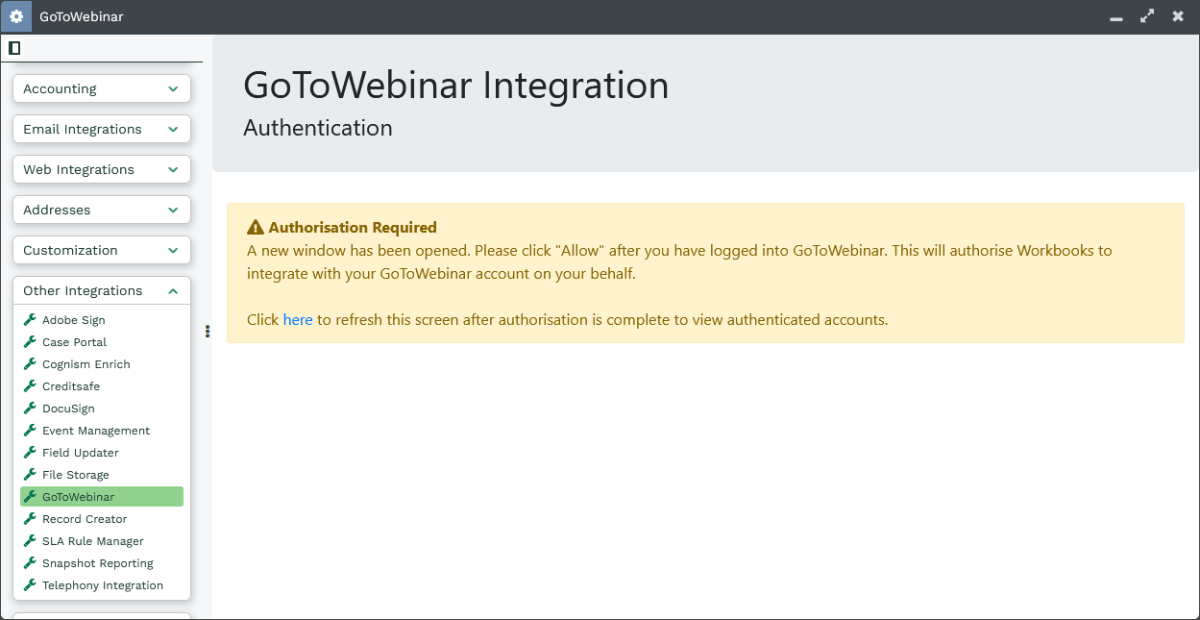This screenshot has width=1200, height=620.
Task: Open Event Management integration
Action: [95, 431]
